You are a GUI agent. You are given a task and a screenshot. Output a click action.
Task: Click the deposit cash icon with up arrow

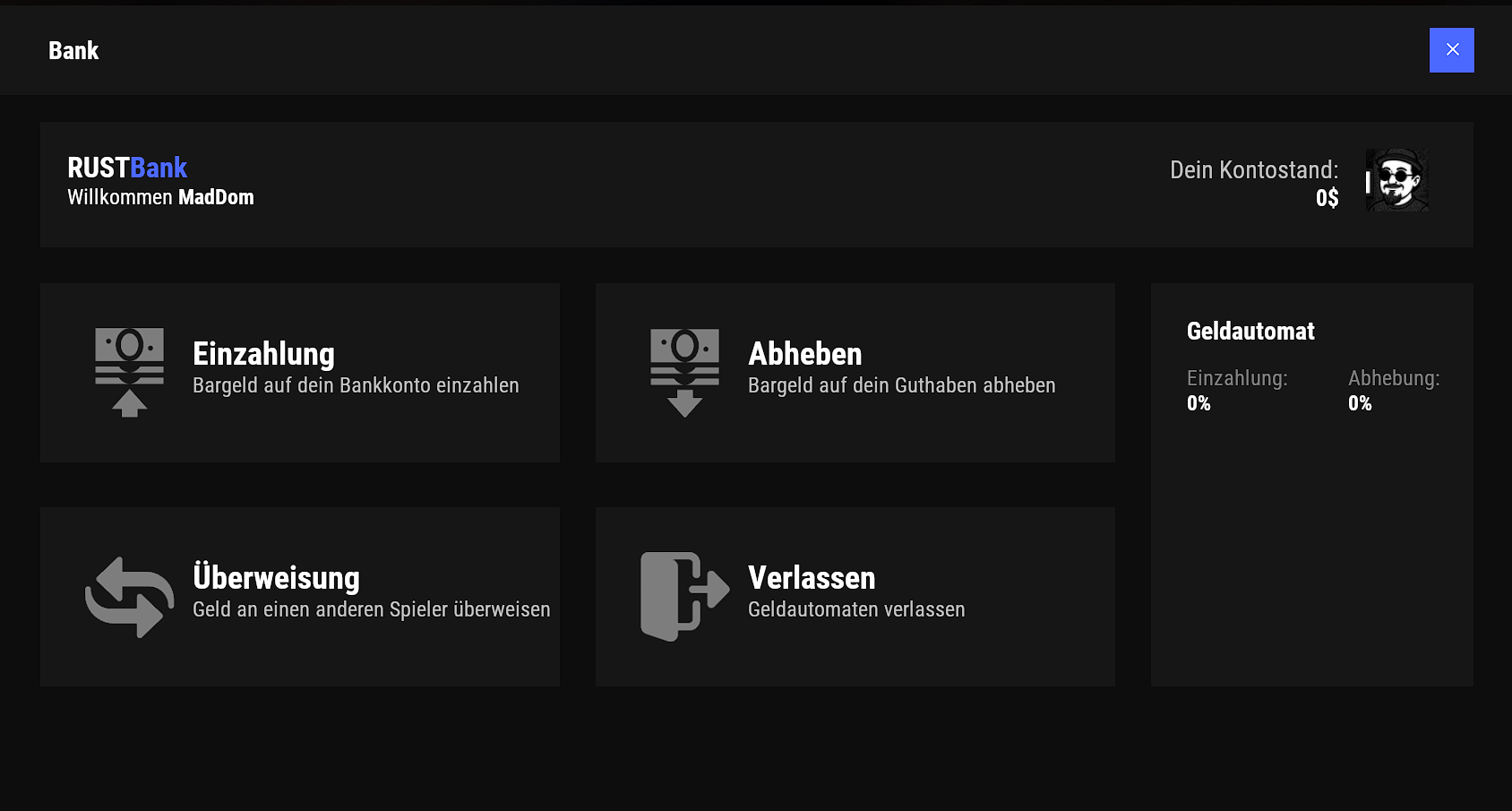pyautogui.click(x=129, y=372)
